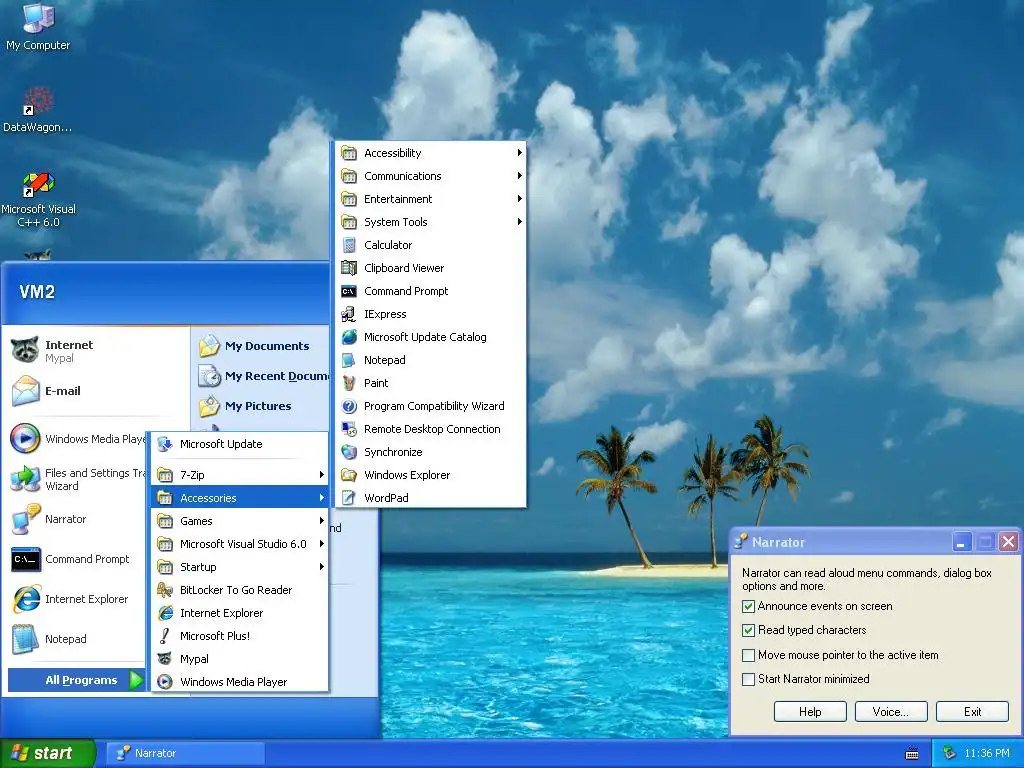Expand the Startup program group

pyautogui.click(x=240, y=567)
